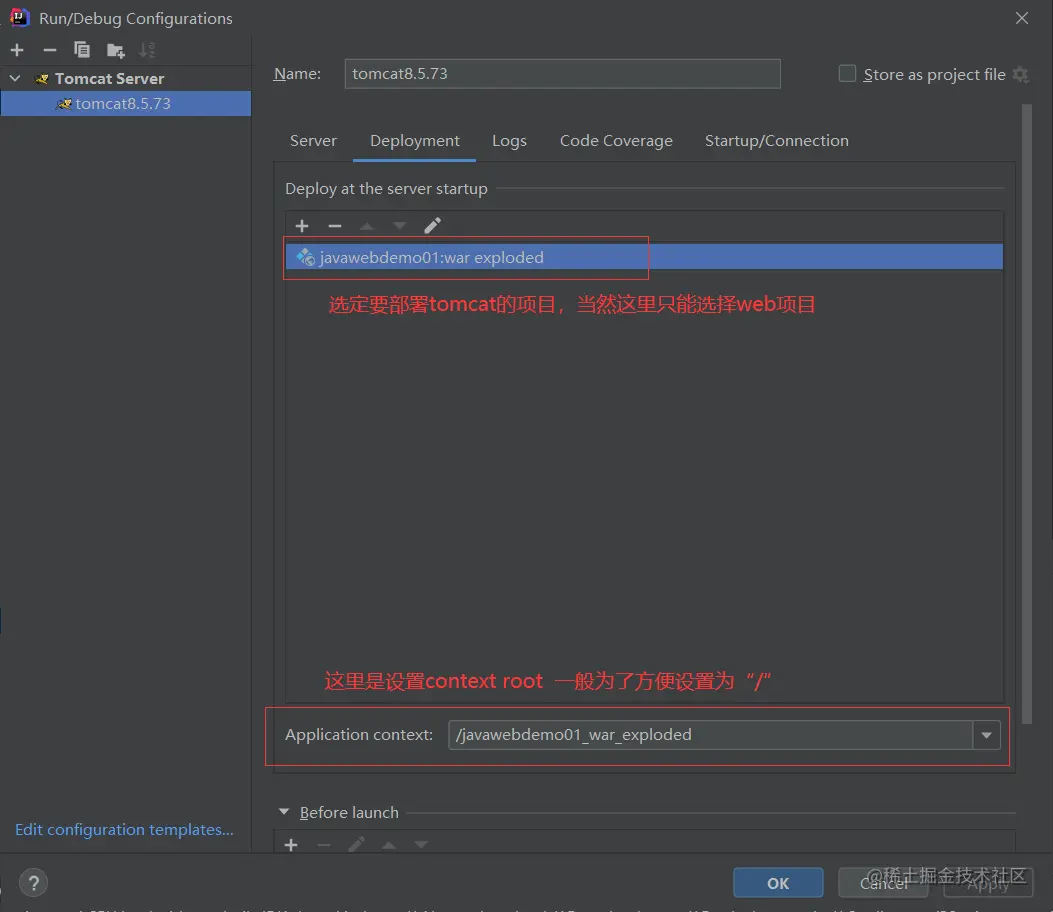Remove configuration using minus icon in sidebar toolbar

[50, 50]
